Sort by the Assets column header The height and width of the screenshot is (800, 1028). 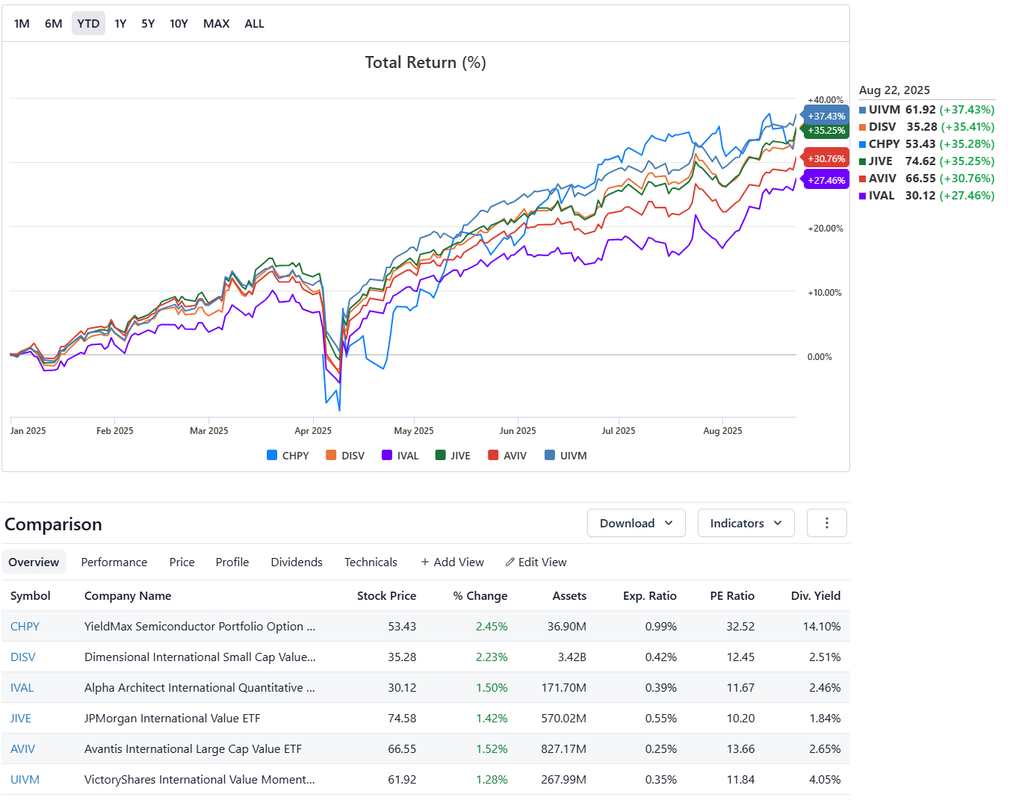[569, 595]
